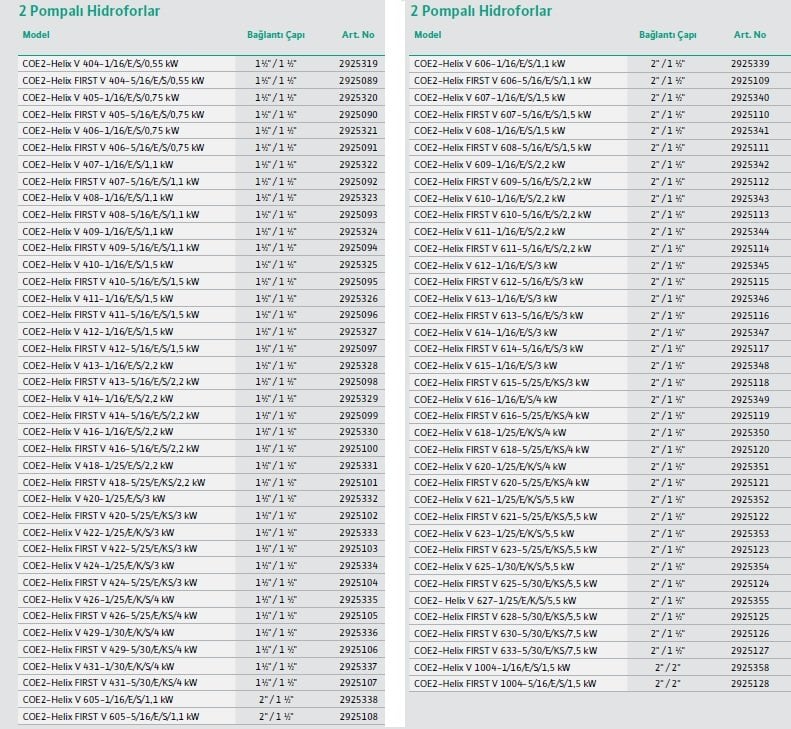Click the 'Art. No' header in left table
The width and height of the screenshot is (791, 729).
[358, 35]
